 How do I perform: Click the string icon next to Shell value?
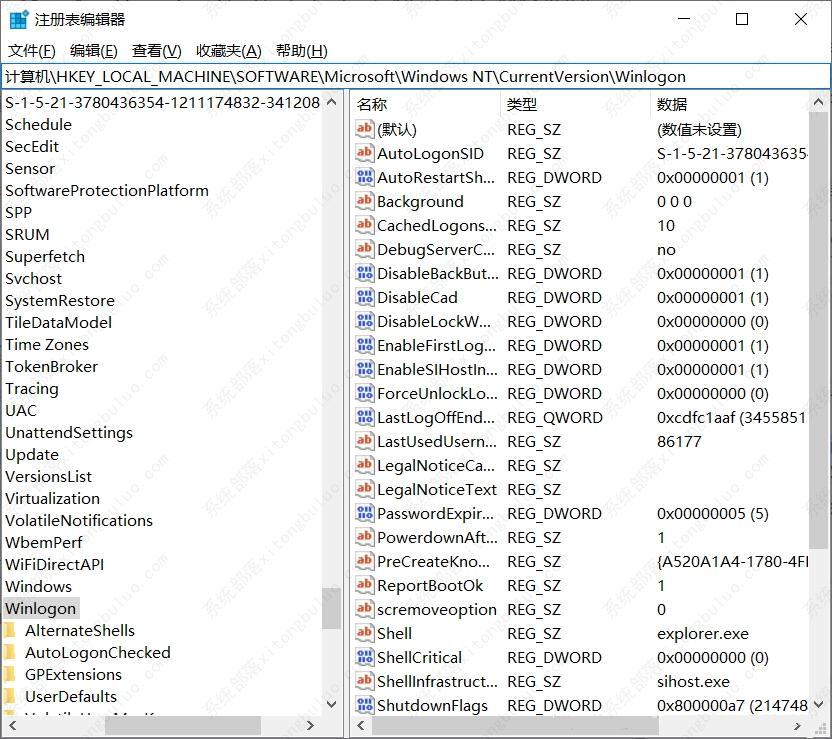pyautogui.click(x=364, y=633)
